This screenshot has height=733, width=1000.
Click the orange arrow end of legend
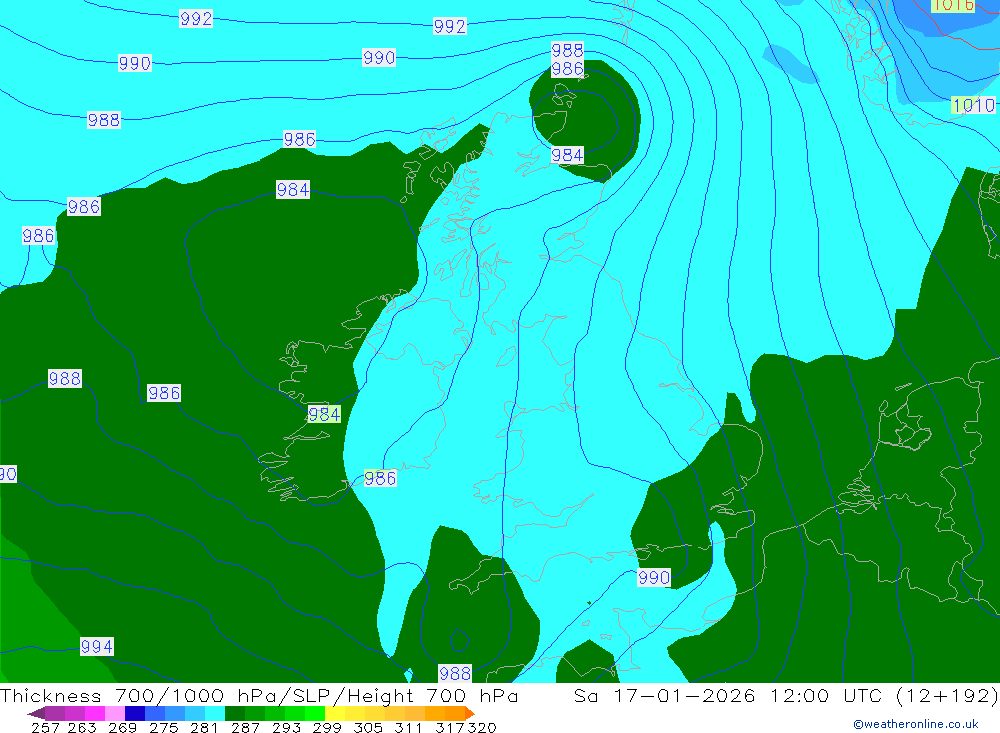coord(470,713)
